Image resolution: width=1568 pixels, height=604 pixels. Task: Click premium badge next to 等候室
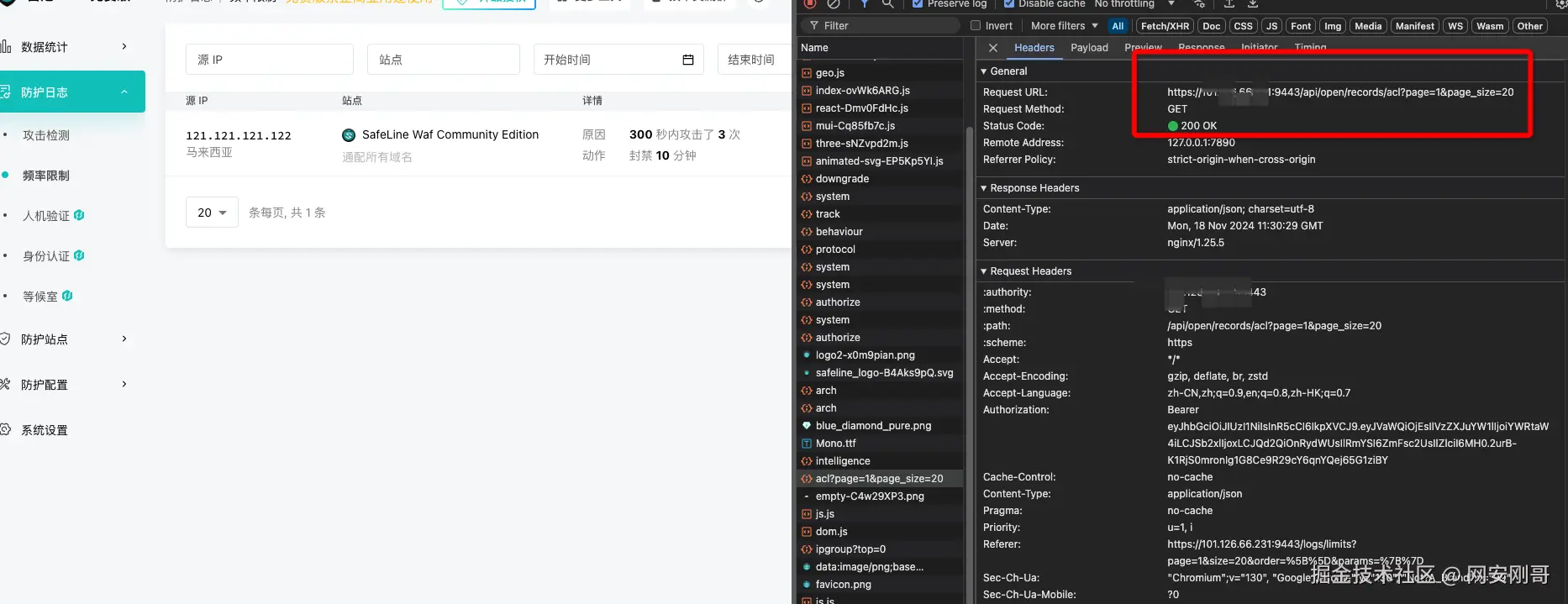tap(67, 296)
